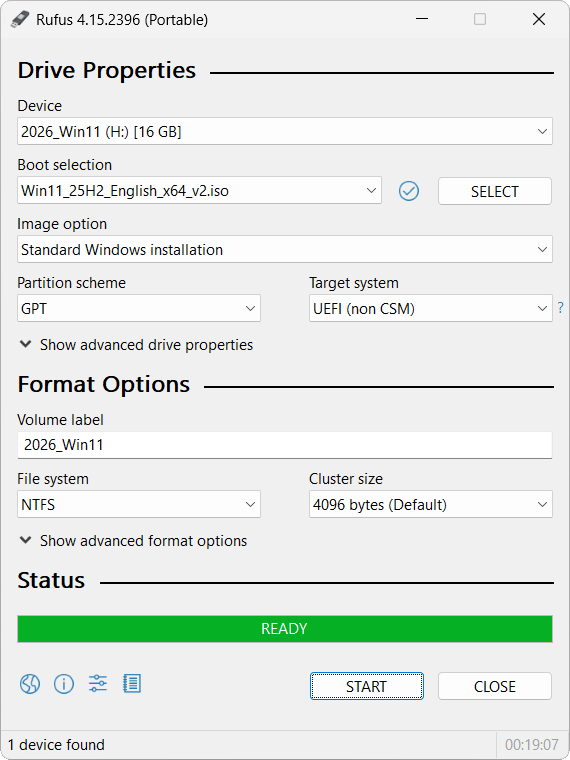The height and width of the screenshot is (760, 570).
Task: Open the language globe icon
Action: click(30, 684)
